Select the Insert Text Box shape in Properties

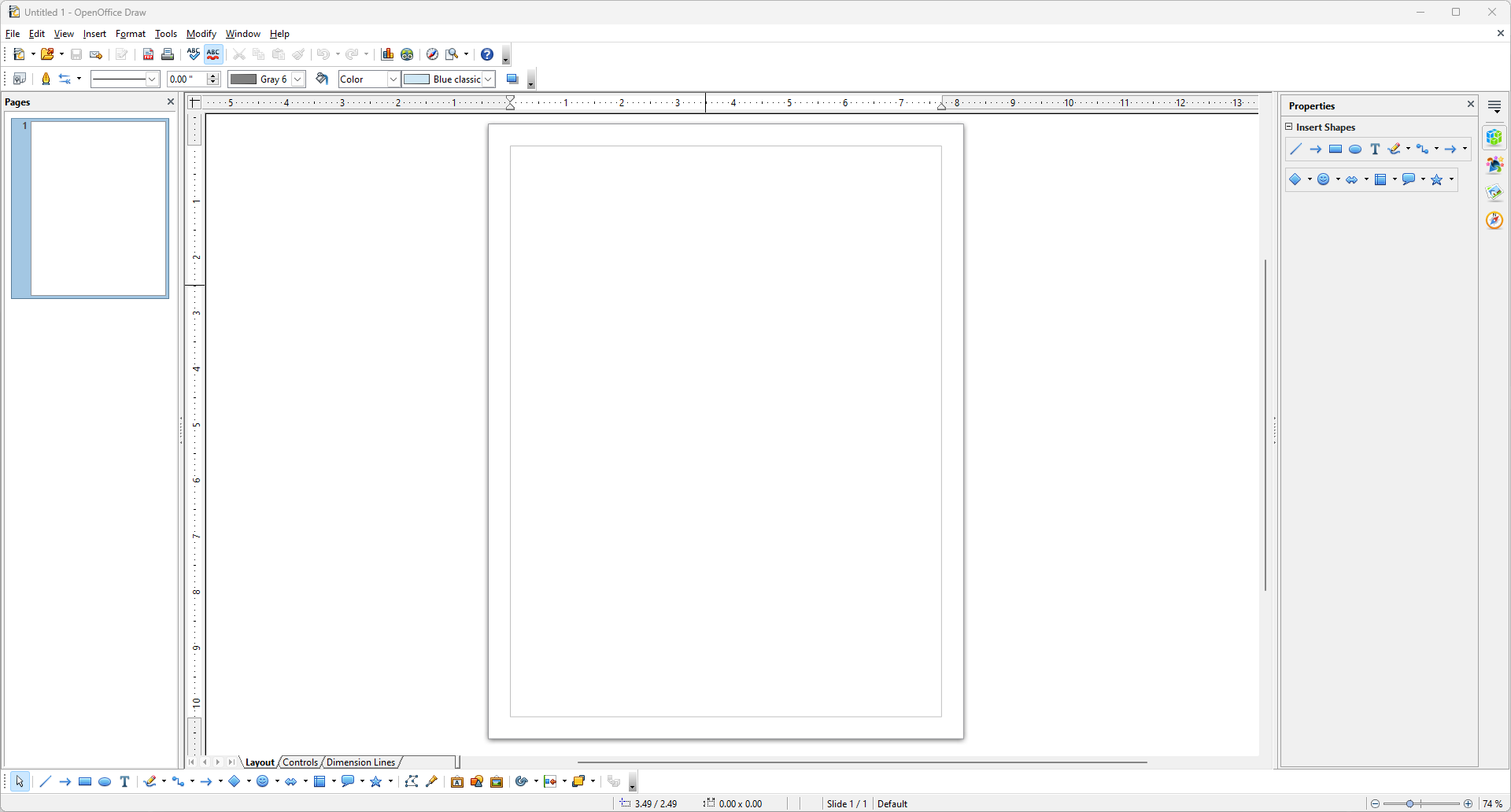[x=1374, y=149]
